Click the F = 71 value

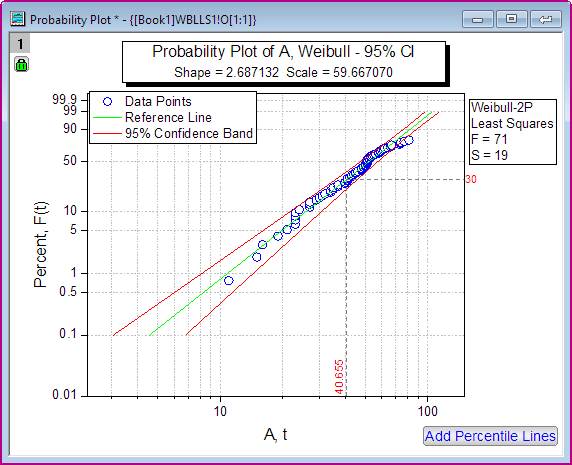pyautogui.click(x=489, y=139)
